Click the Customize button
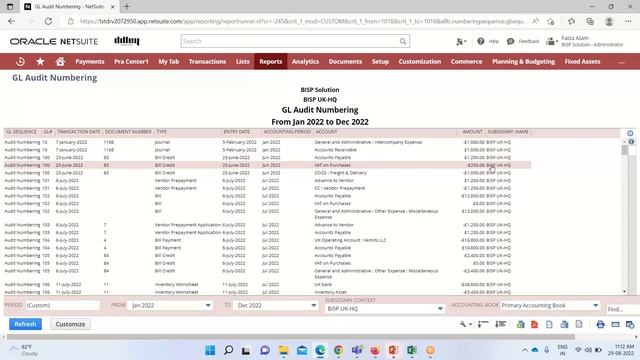This screenshot has height=360, width=640. 70,324
